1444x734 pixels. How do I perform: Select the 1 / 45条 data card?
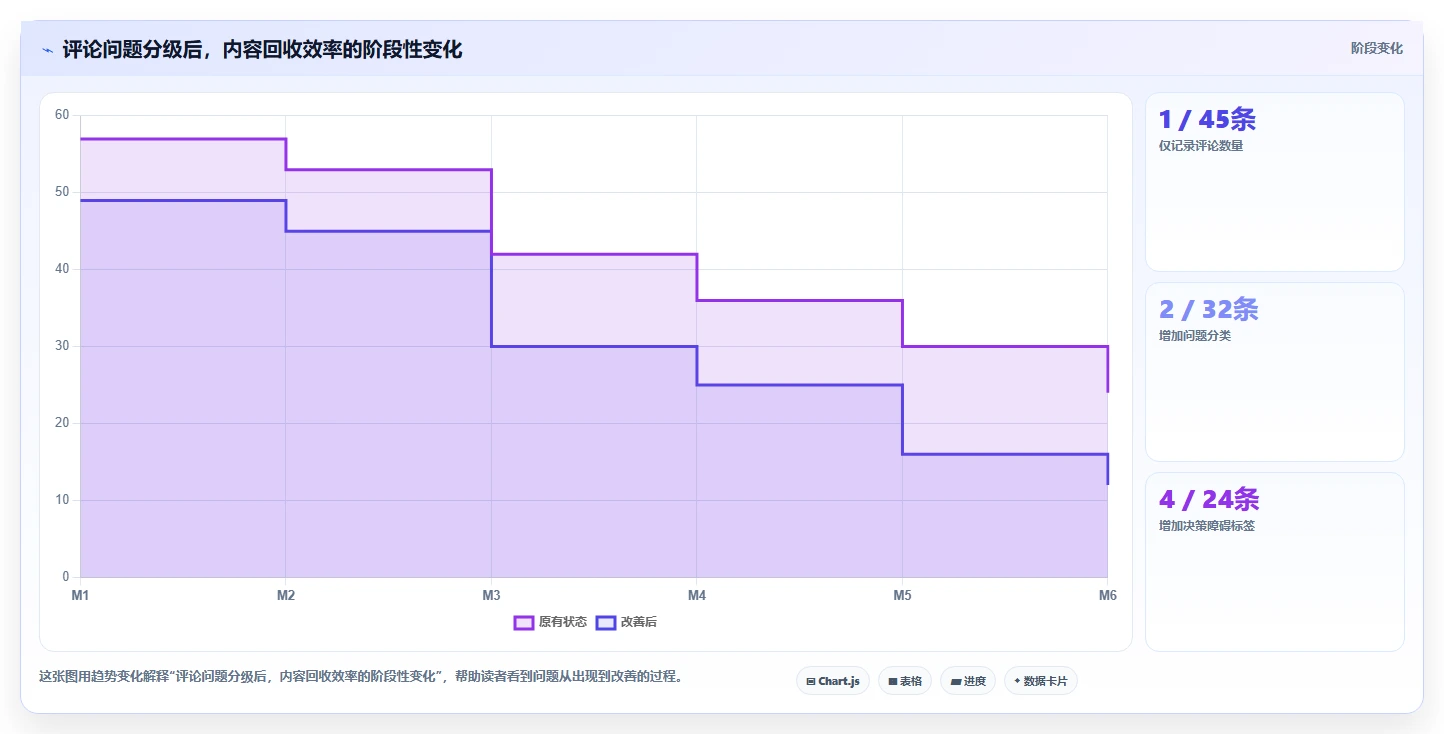1274,182
